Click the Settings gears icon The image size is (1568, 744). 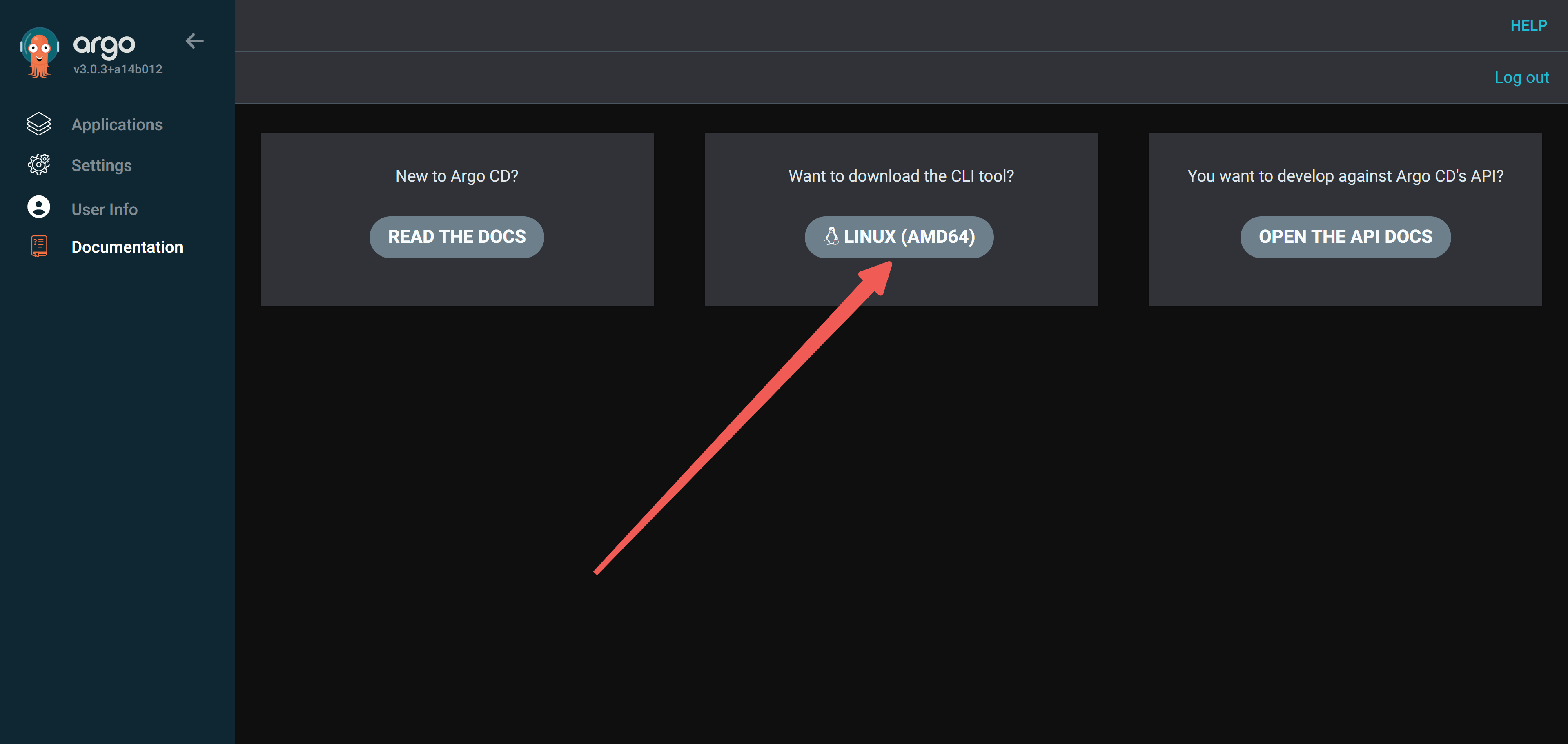[x=39, y=165]
